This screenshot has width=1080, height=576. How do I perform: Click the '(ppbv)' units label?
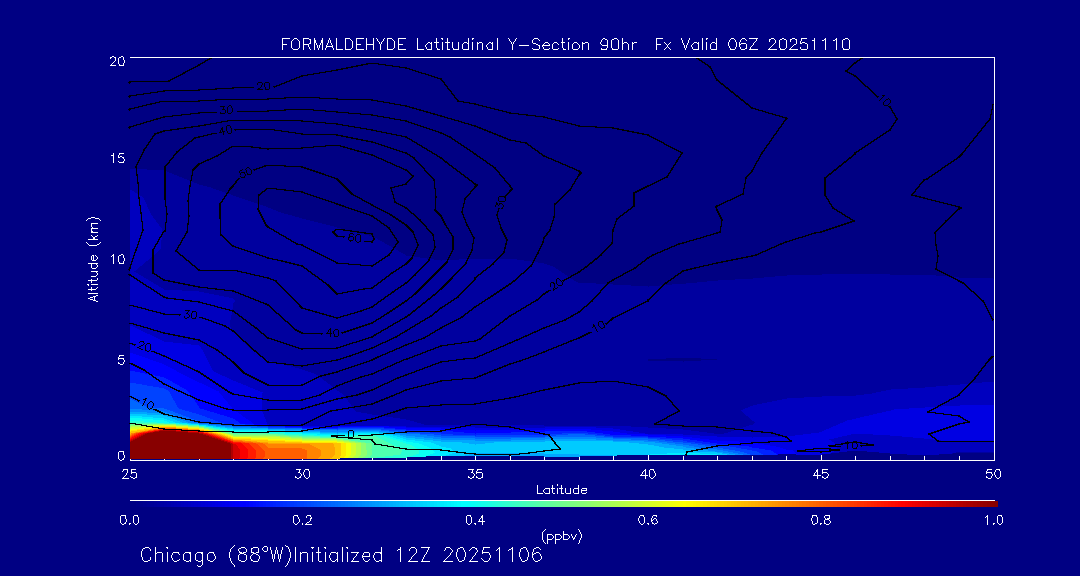561,536
